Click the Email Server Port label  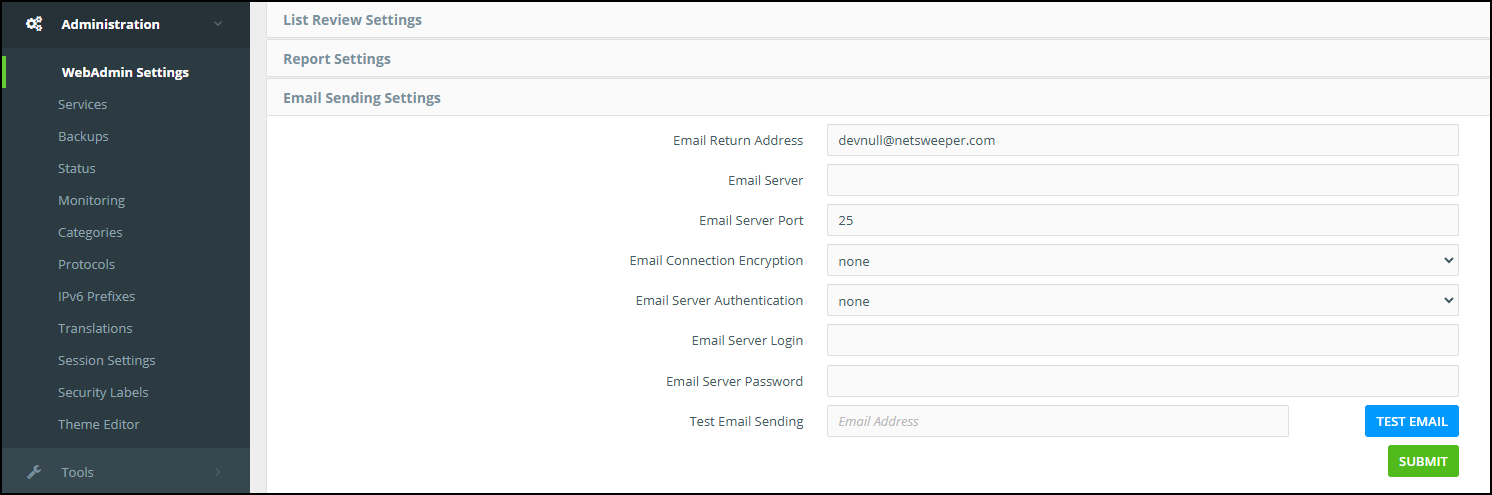751,220
